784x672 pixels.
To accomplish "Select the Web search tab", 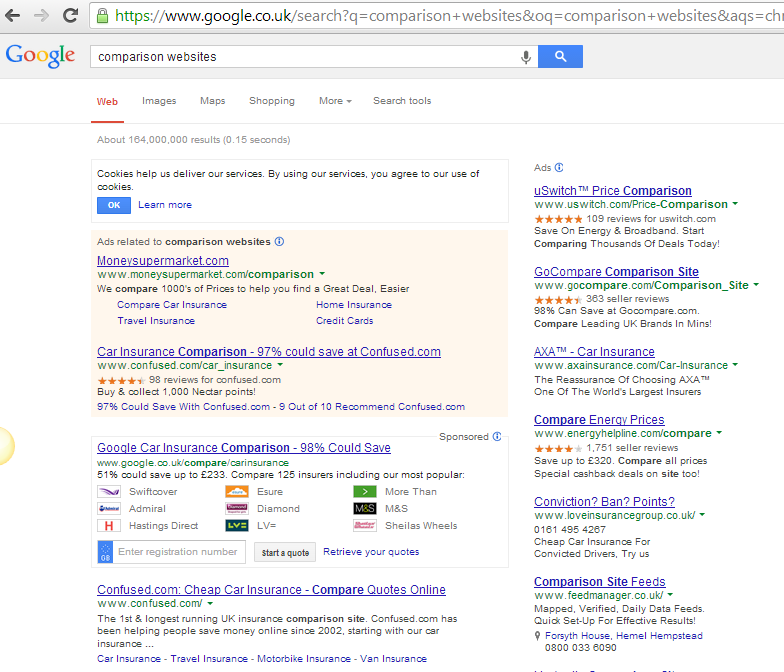I will (107, 102).
